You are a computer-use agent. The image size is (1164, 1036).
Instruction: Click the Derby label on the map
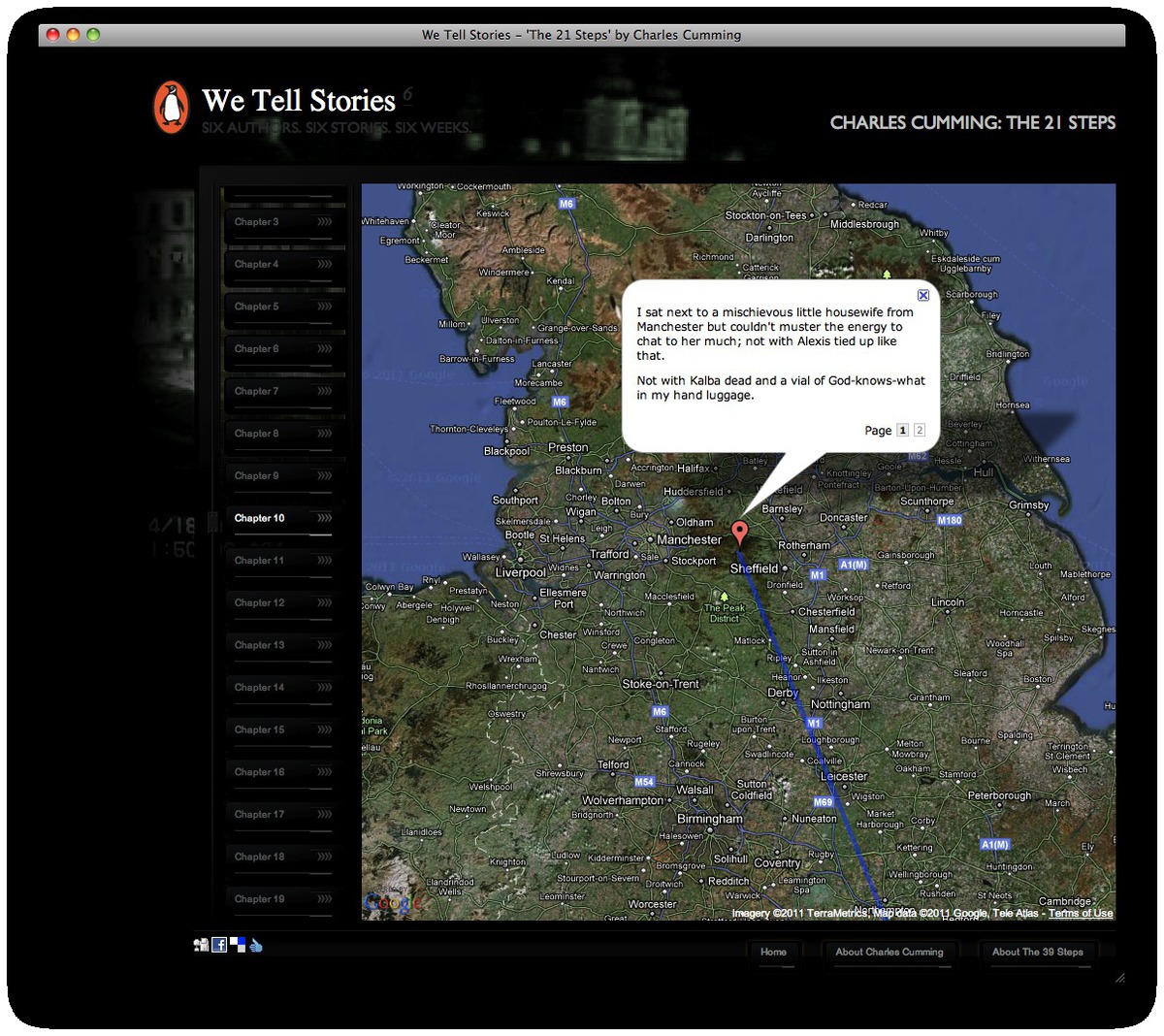(783, 694)
